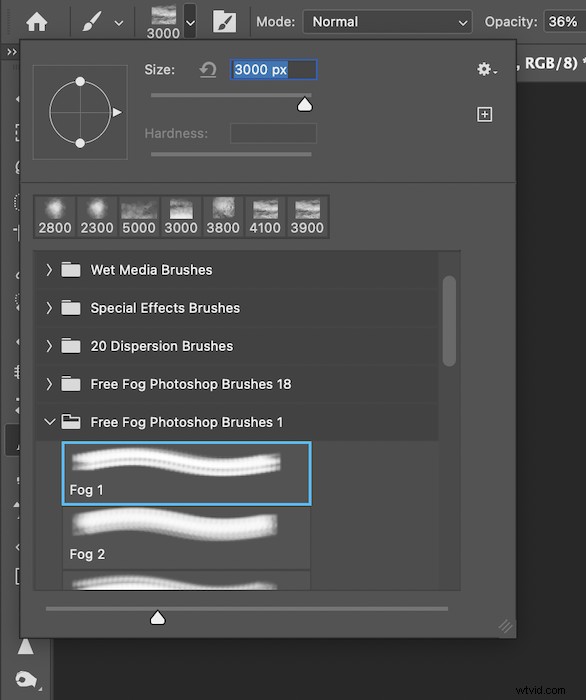
Task: Click the brush angle and roundness preview
Action: (x=80, y=112)
